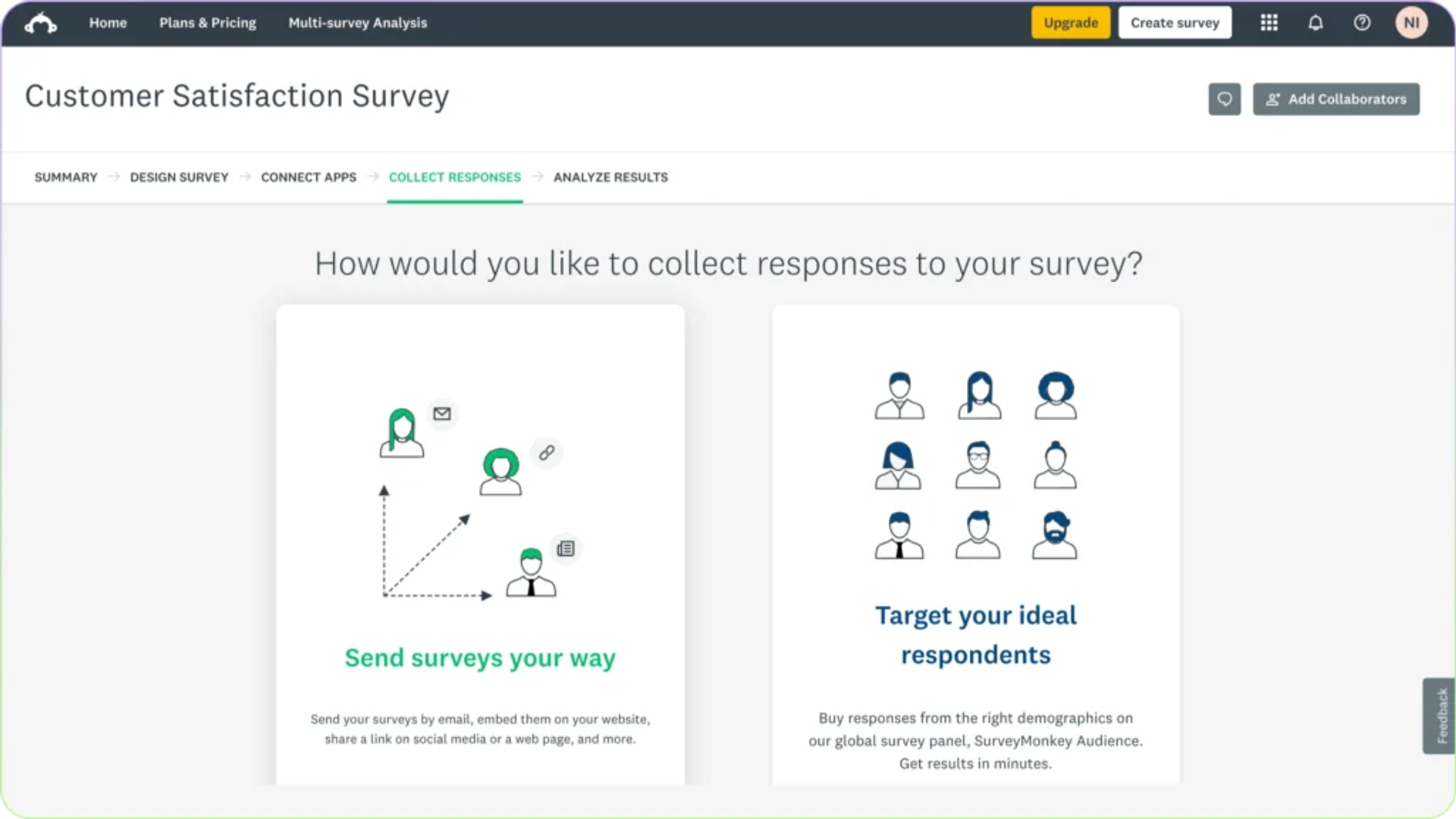The height and width of the screenshot is (819, 1456).
Task: Click 'Buy responses from the right demographics' text
Action: [x=976, y=740]
